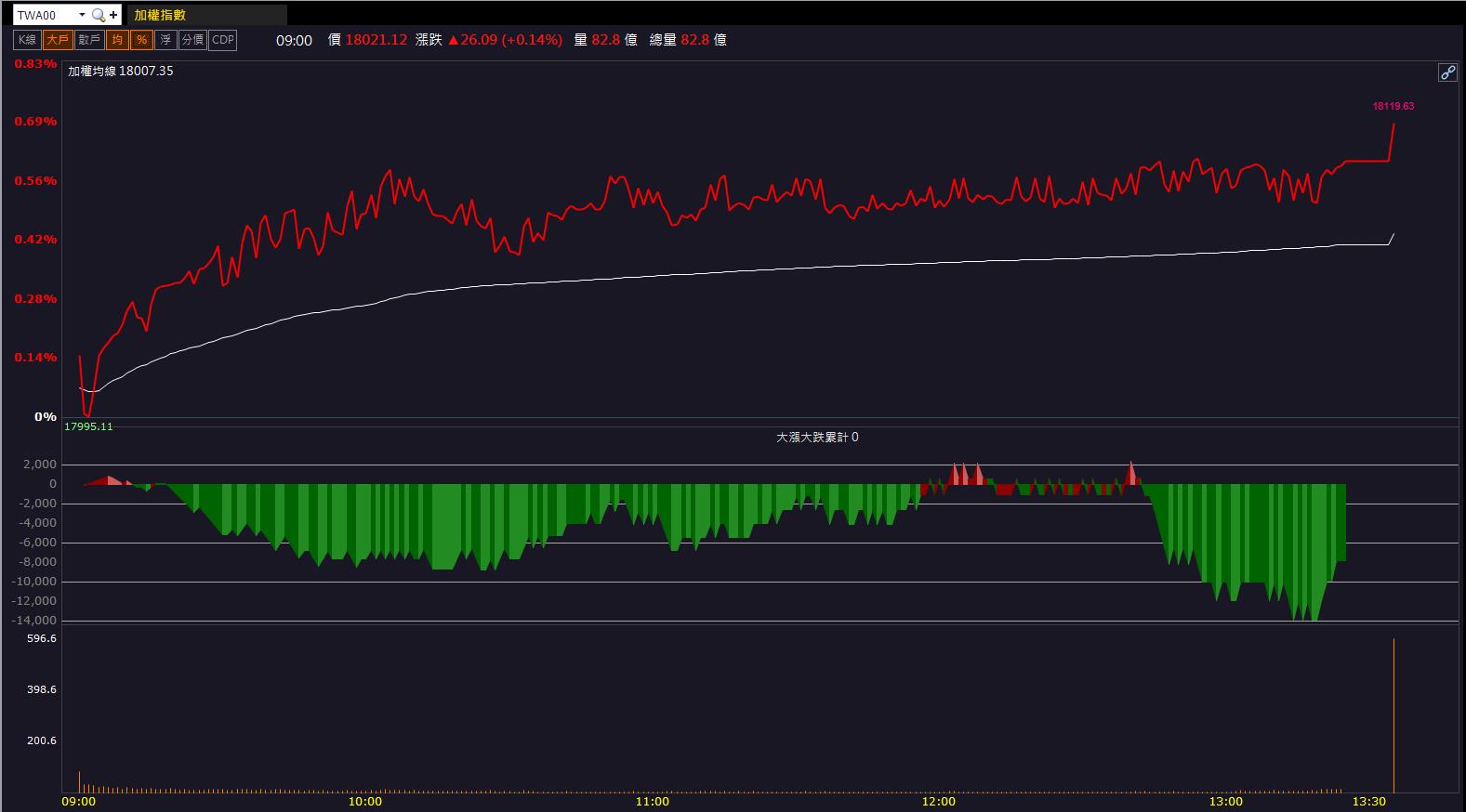This screenshot has height=812, width=1466.
Task: Click the 12:00 time axis marker
Action: (x=939, y=801)
